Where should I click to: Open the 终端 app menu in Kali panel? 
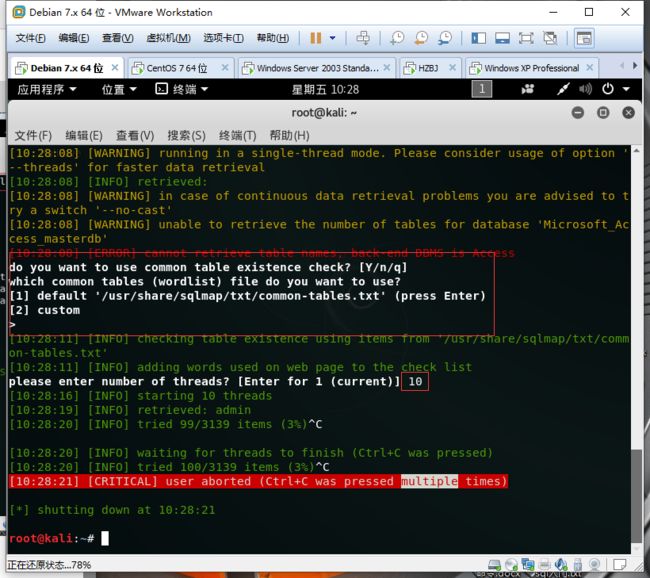(x=182, y=89)
